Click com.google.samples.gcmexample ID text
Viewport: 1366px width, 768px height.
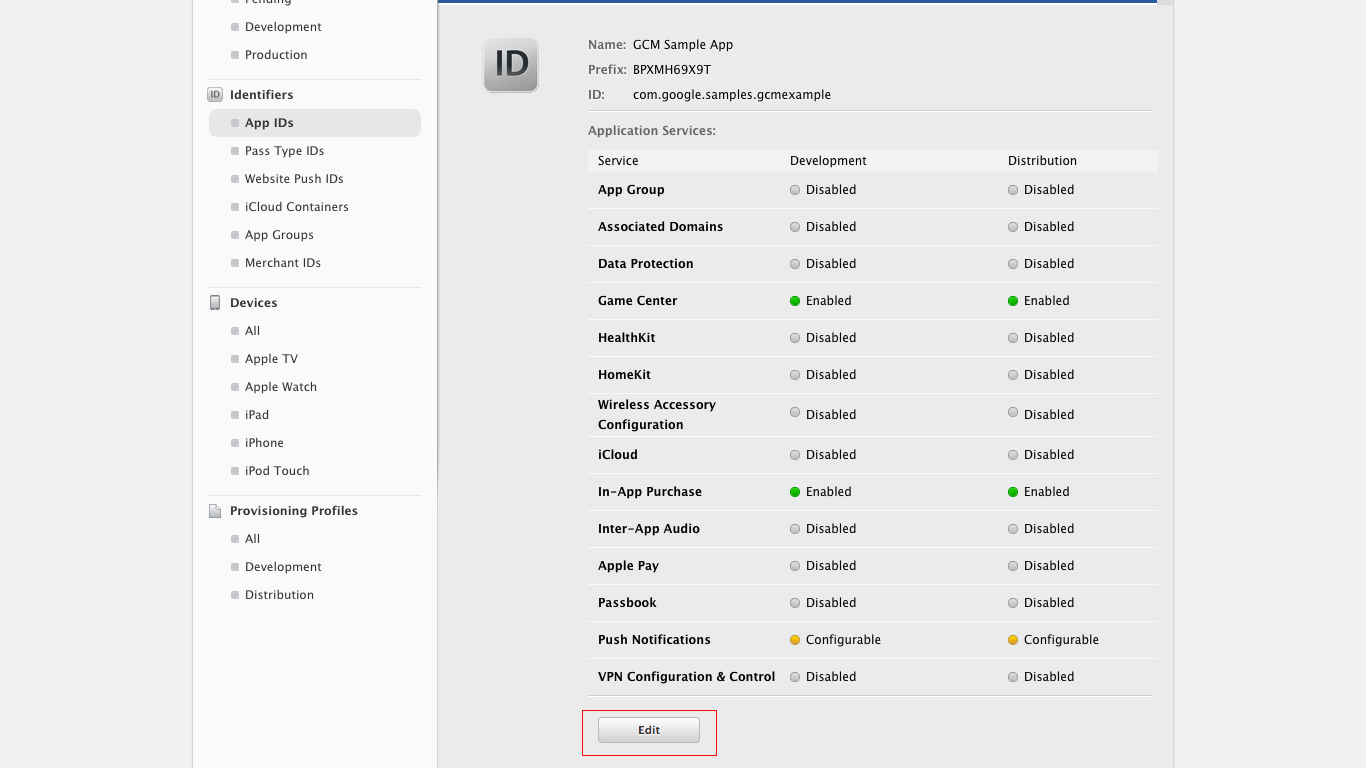[732, 95]
